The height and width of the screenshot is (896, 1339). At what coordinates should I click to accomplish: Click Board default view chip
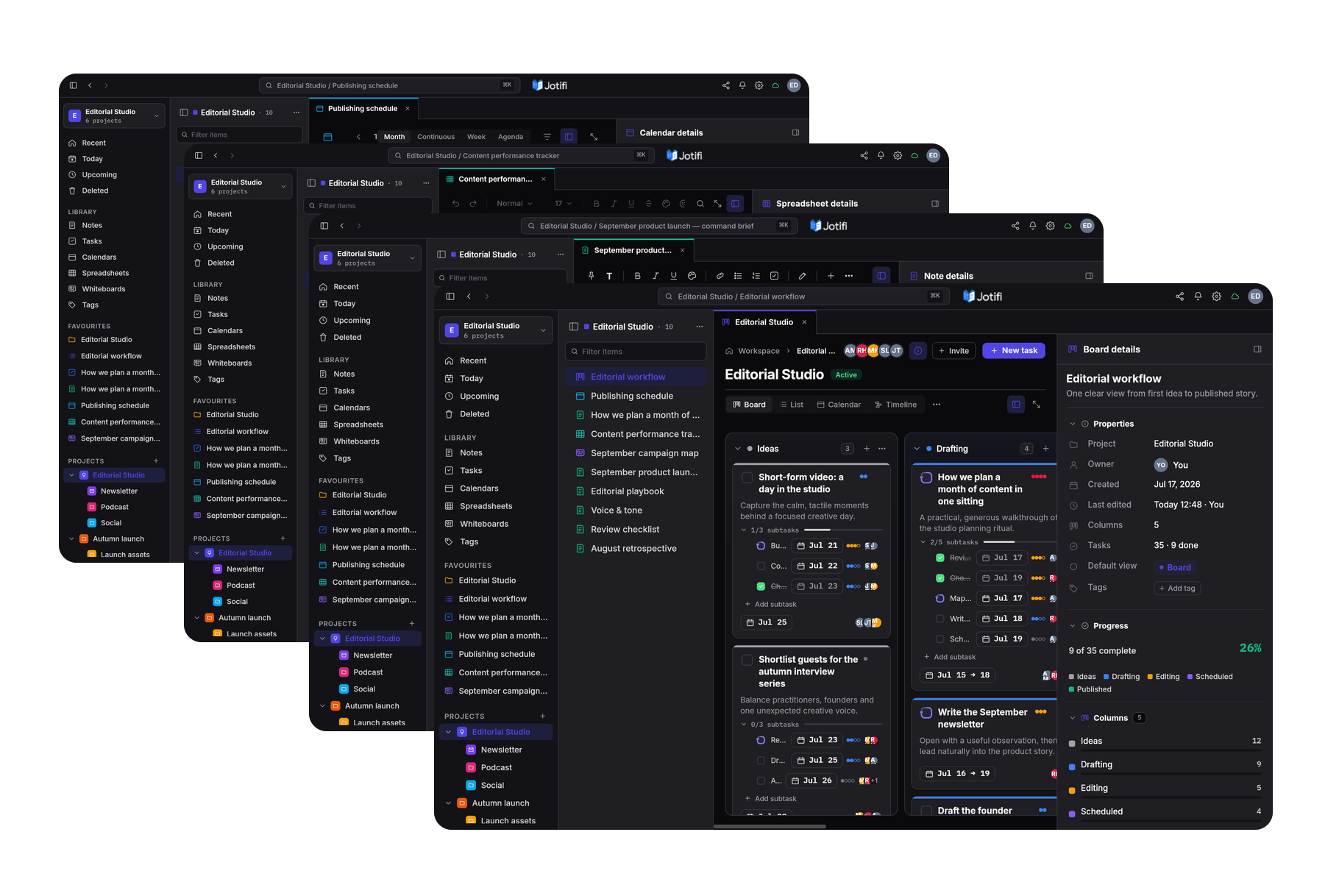(x=1175, y=567)
